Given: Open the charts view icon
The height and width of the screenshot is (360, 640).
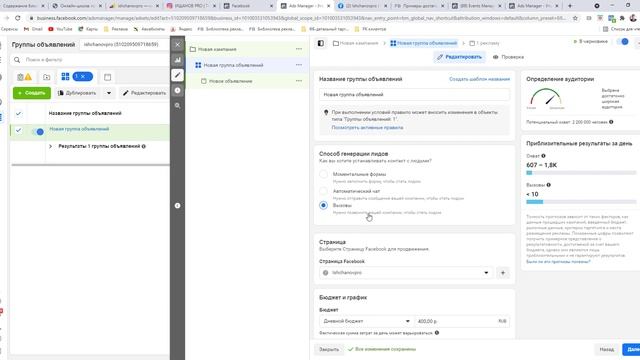Looking at the screenshot, I should [x=178, y=60].
